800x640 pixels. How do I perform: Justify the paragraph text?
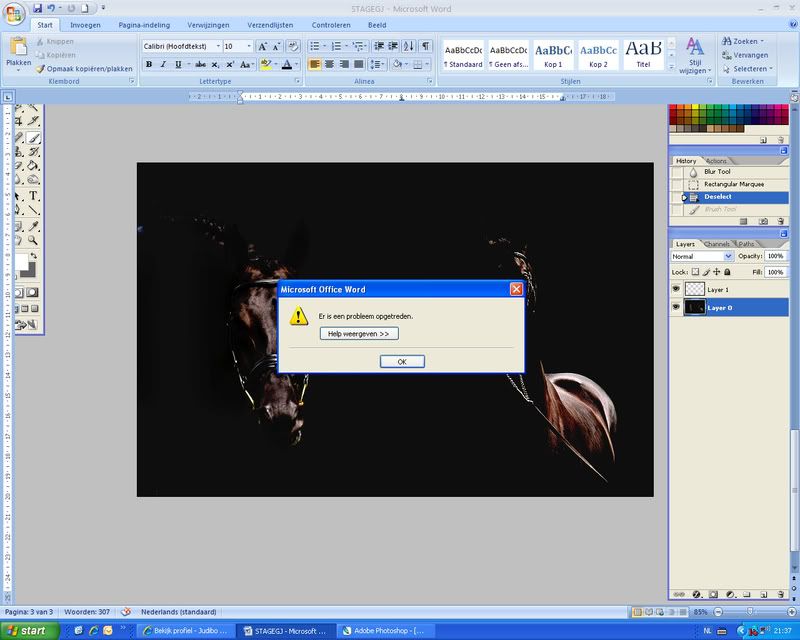[359, 64]
